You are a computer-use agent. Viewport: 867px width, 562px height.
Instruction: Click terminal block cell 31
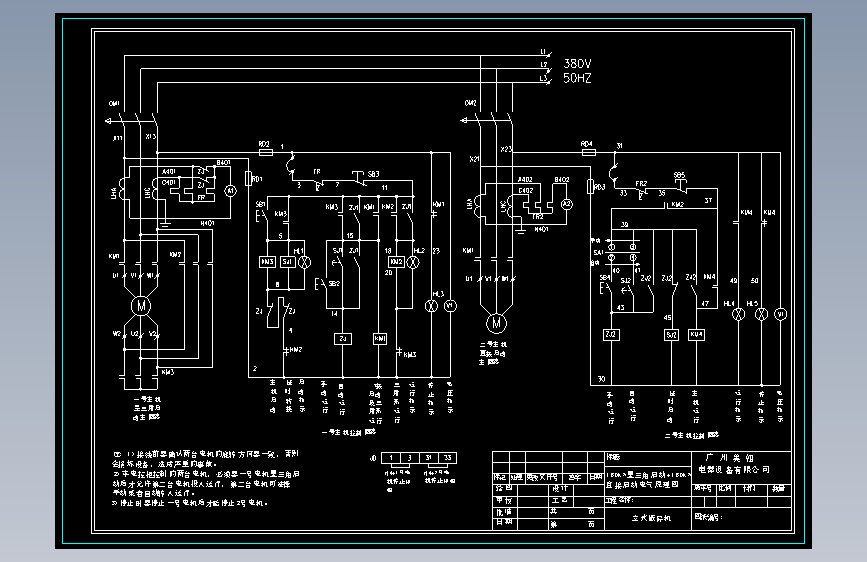coord(429,458)
